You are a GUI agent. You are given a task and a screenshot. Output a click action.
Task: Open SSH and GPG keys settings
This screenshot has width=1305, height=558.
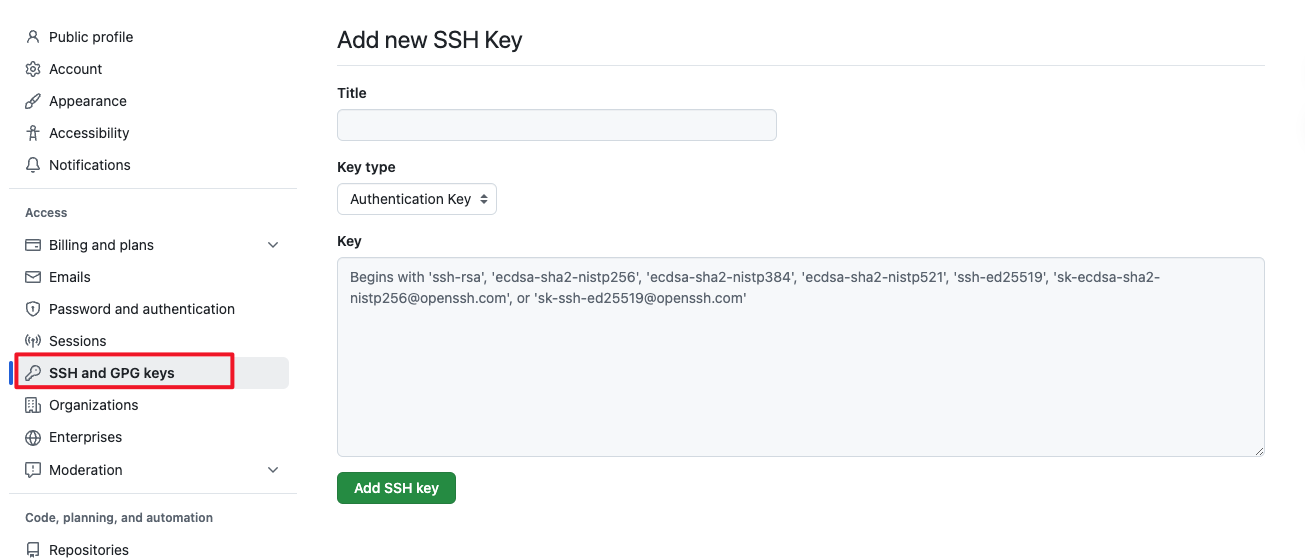point(112,373)
